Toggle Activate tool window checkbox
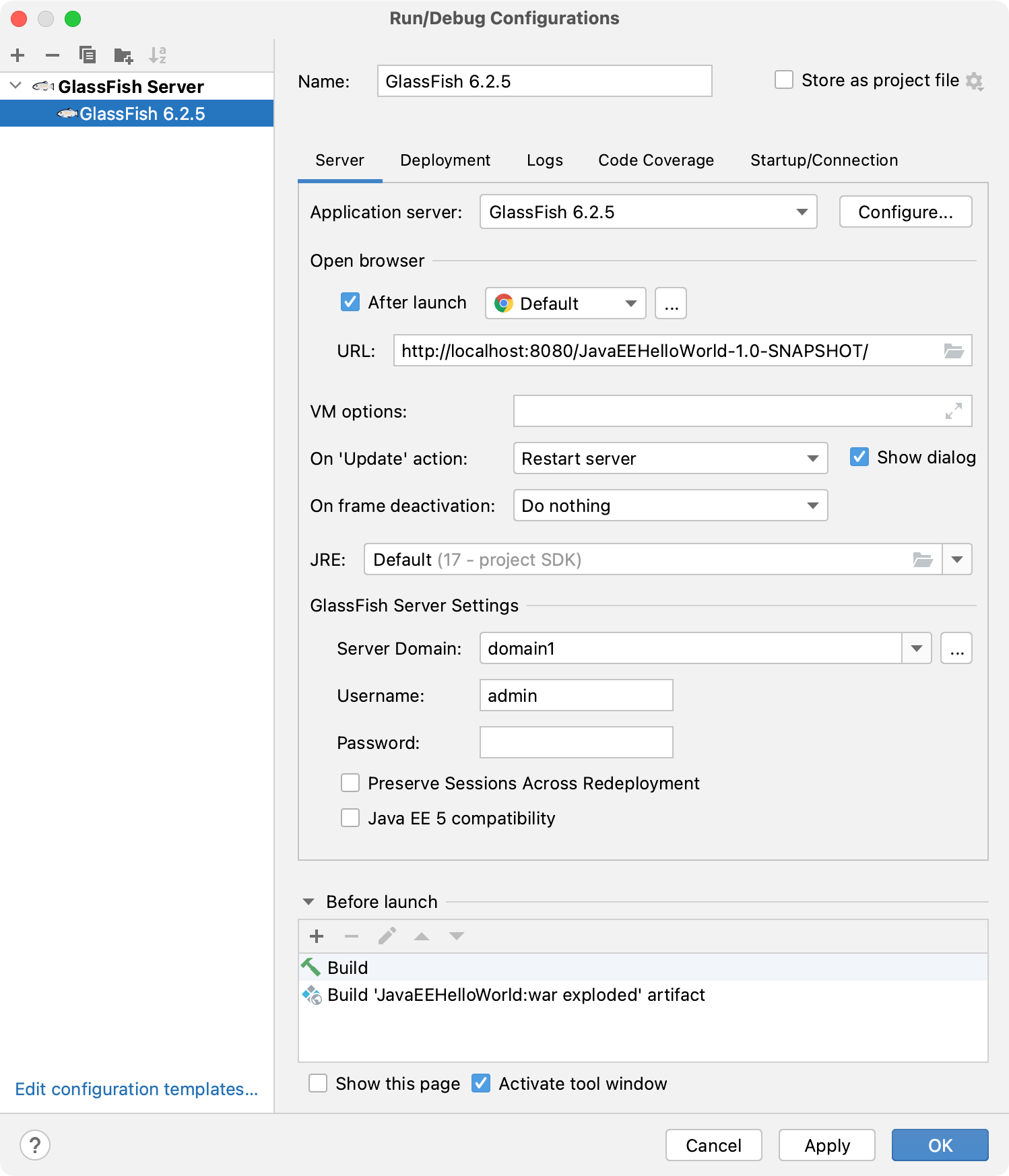This screenshot has height=1176, width=1009. tap(481, 1083)
